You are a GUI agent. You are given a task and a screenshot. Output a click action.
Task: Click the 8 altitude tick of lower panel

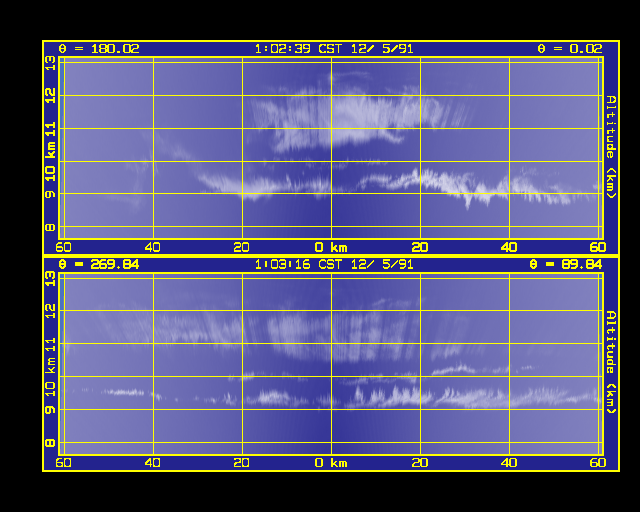[50, 443]
